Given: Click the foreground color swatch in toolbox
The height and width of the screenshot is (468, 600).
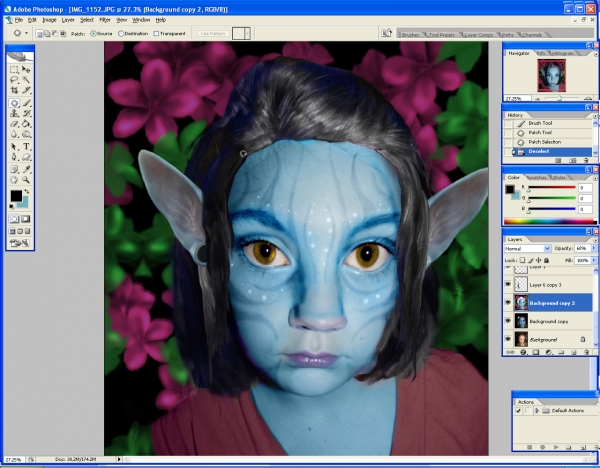Looking at the screenshot, I should pos(16,196).
